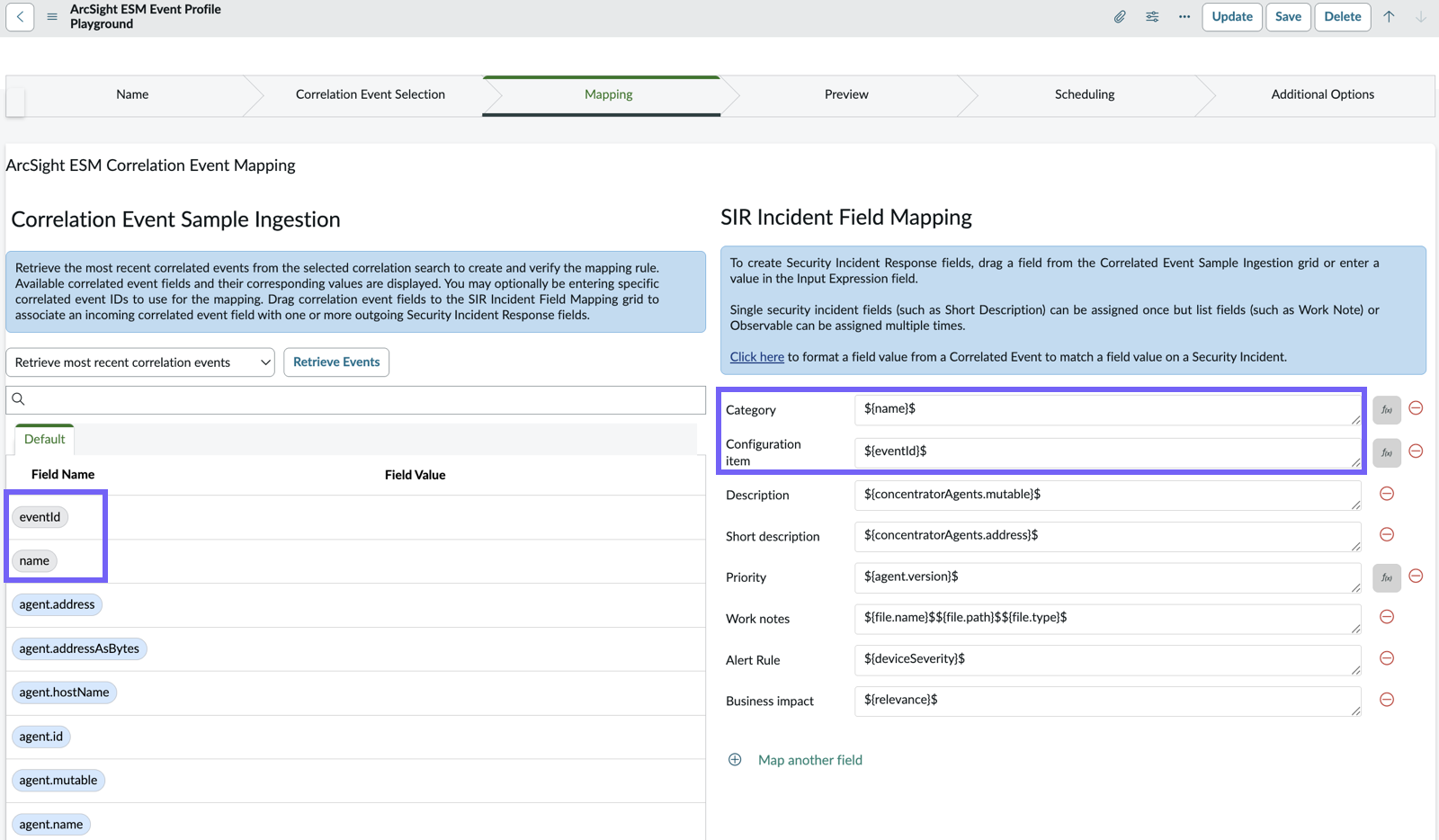Click the Field Value column header
Image resolution: width=1439 pixels, height=840 pixels.
[x=415, y=475]
